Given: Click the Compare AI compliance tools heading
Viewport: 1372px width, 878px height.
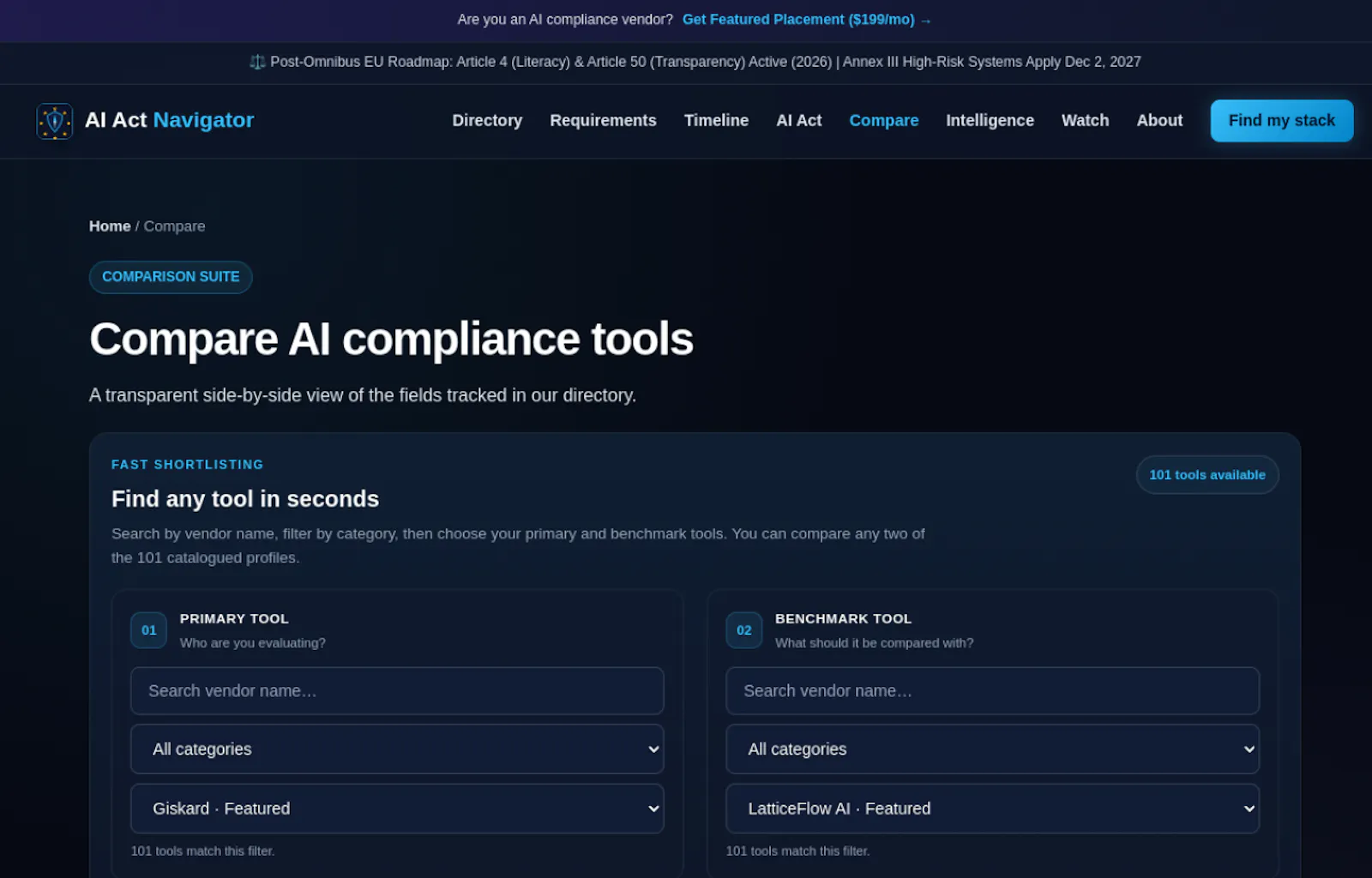Looking at the screenshot, I should point(391,339).
